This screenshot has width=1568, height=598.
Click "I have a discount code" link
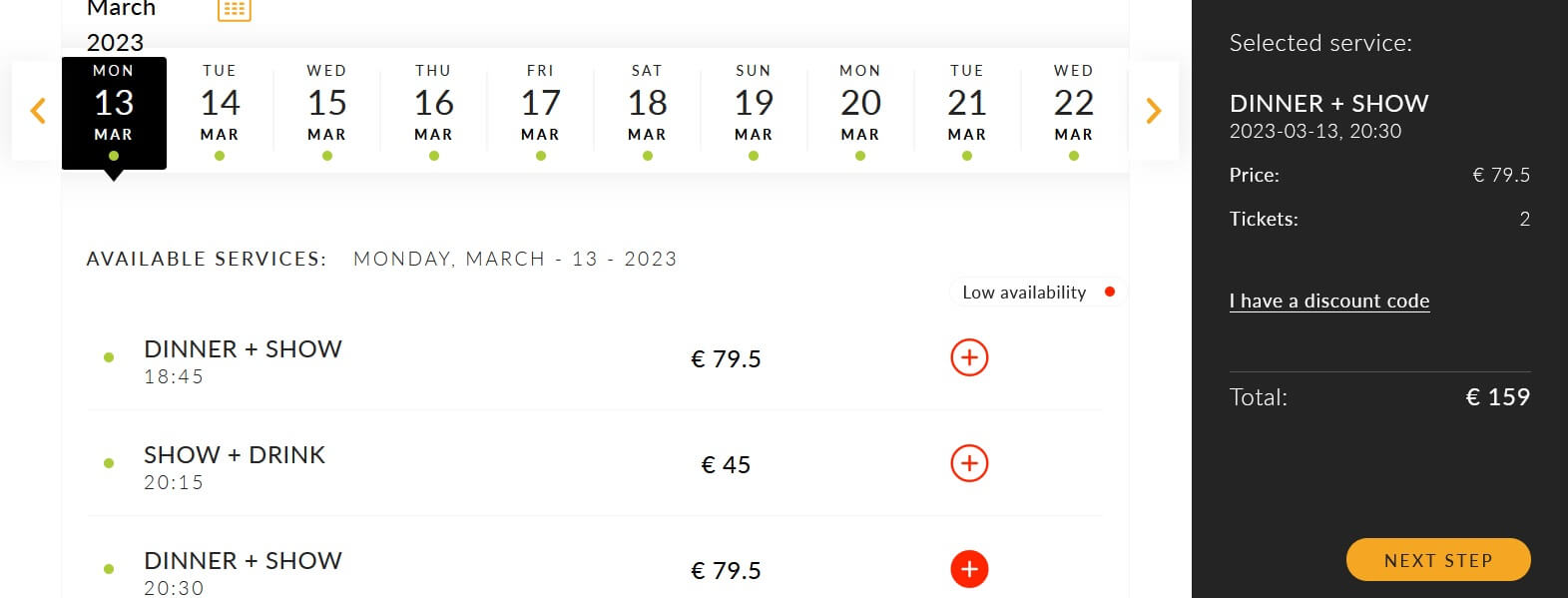tap(1329, 300)
